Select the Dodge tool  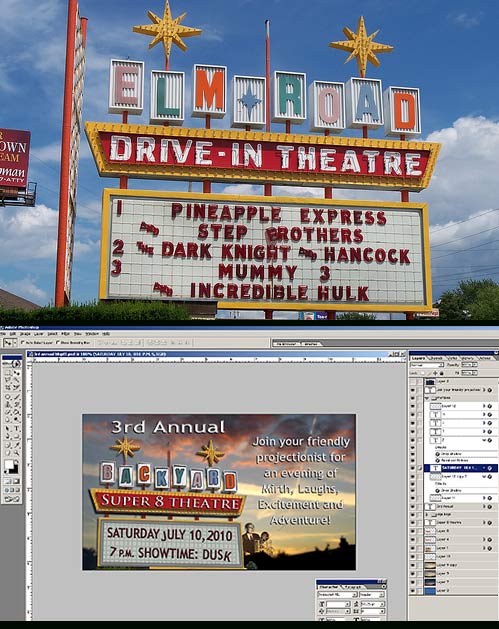(x=16, y=419)
